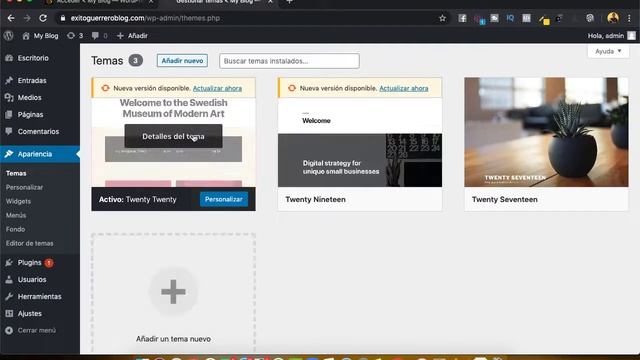Click the browser back arrow
This screenshot has height=360, width=640.
11,18
